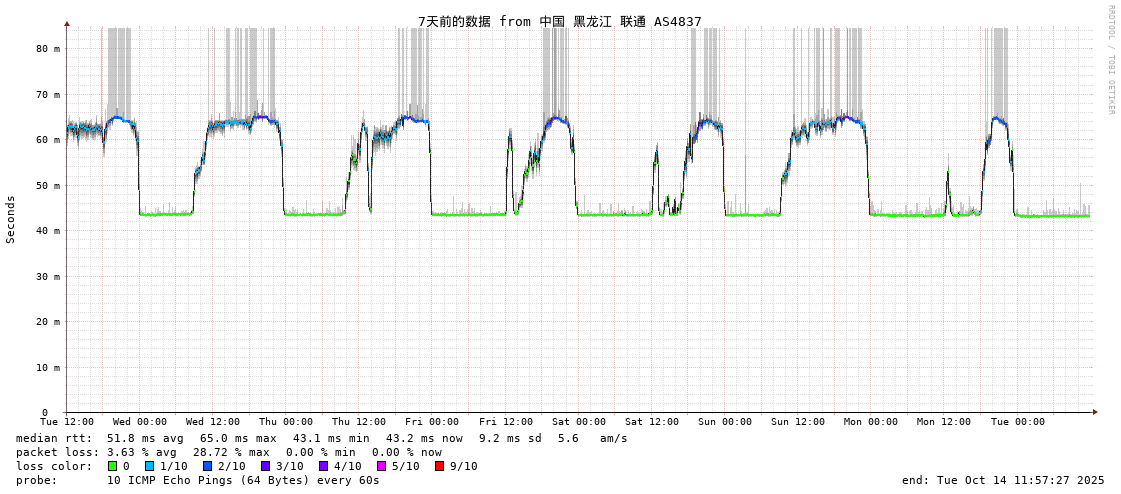Click the green 0 loss color swatch
Viewport: 1121px width, 494px height.
coord(113,466)
